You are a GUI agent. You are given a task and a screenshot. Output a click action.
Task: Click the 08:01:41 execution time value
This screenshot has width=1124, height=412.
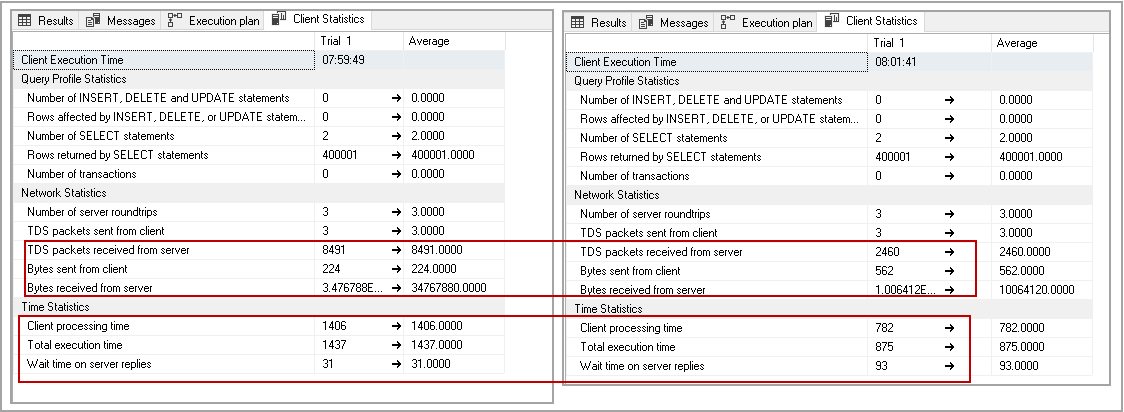point(895,62)
